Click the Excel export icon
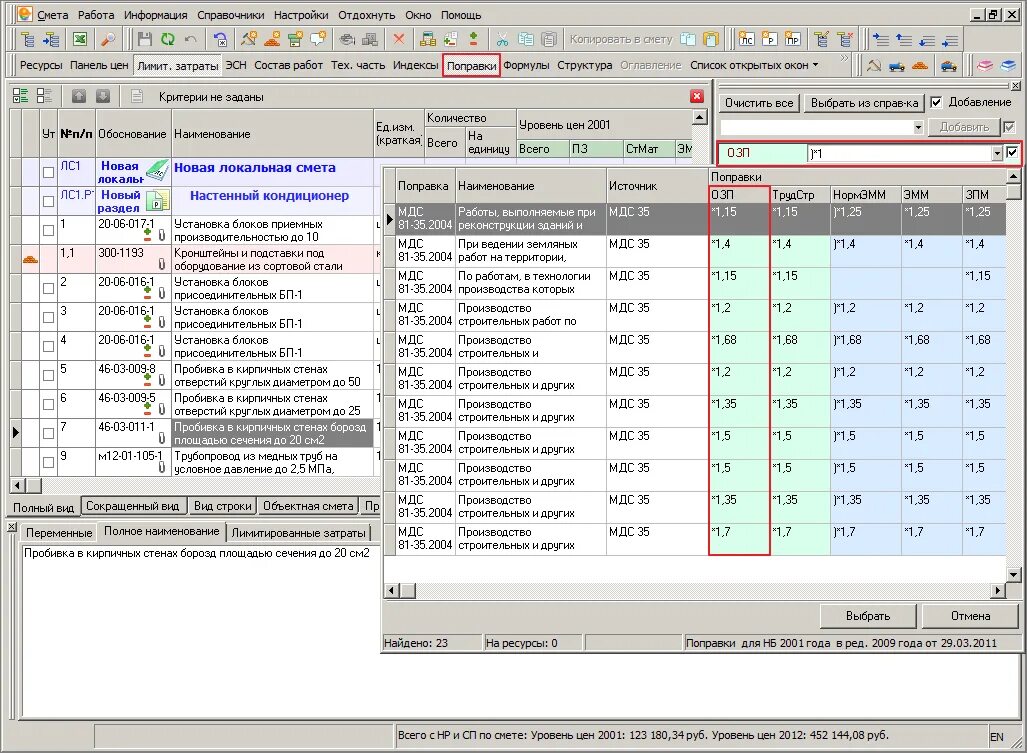 tap(80, 40)
